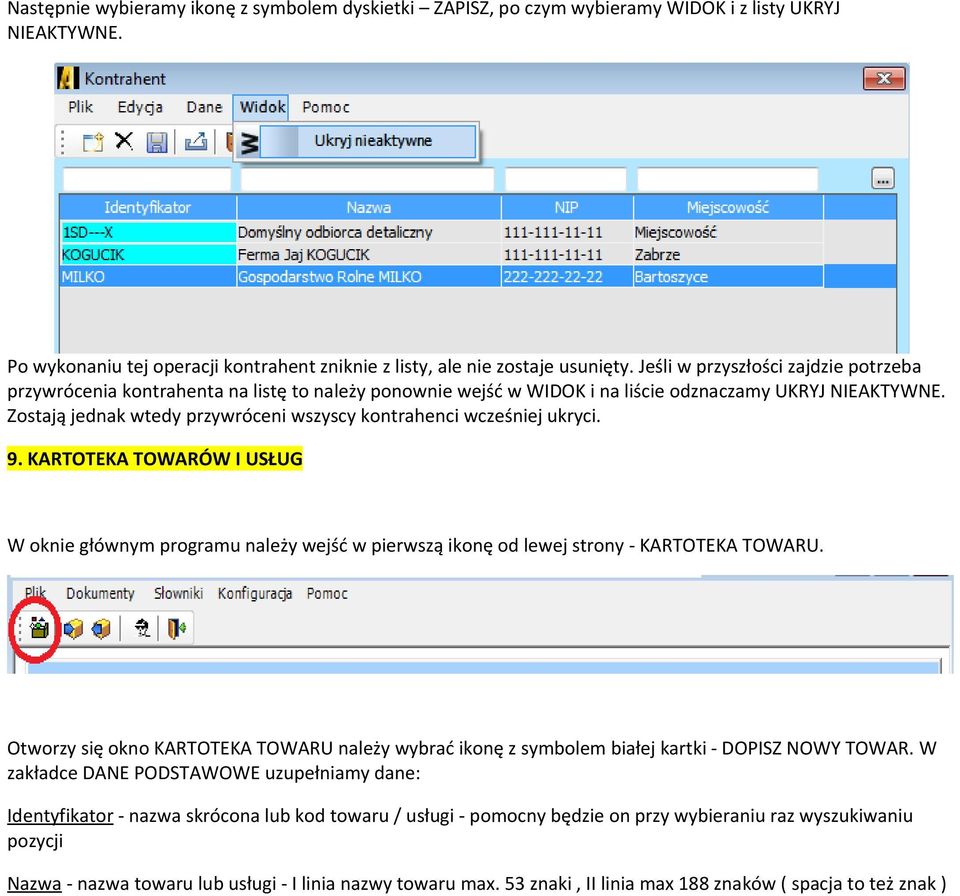960x896 pixels.
Task: Select Ukryj nieaktywne menu entry
Action: click(368, 141)
